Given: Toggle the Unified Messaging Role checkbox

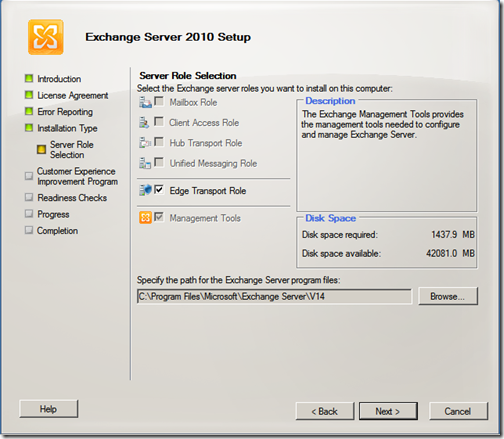Looking at the screenshot, I should 159,163.
